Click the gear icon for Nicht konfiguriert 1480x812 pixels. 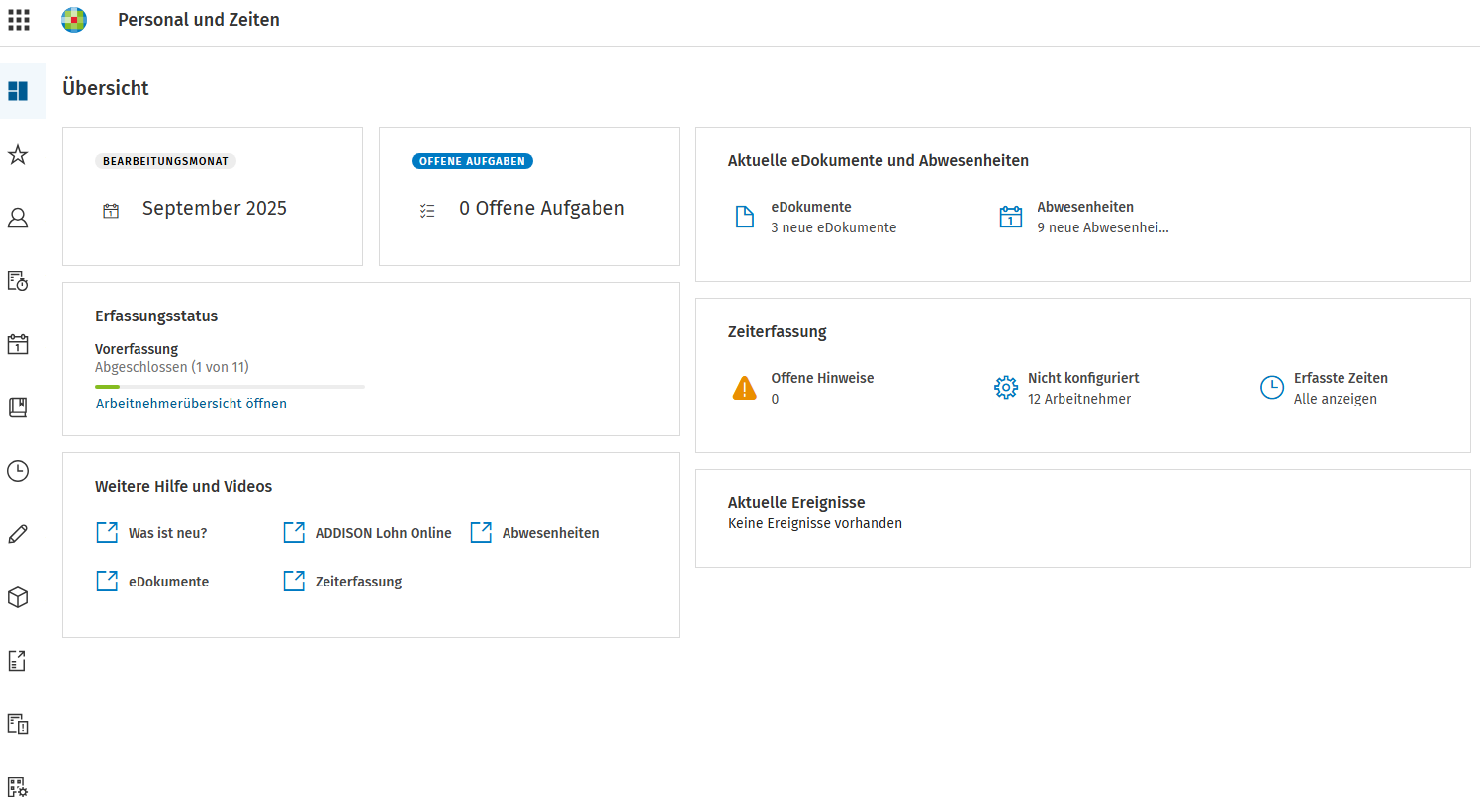pyautogui.click(x=1006, y=388)
